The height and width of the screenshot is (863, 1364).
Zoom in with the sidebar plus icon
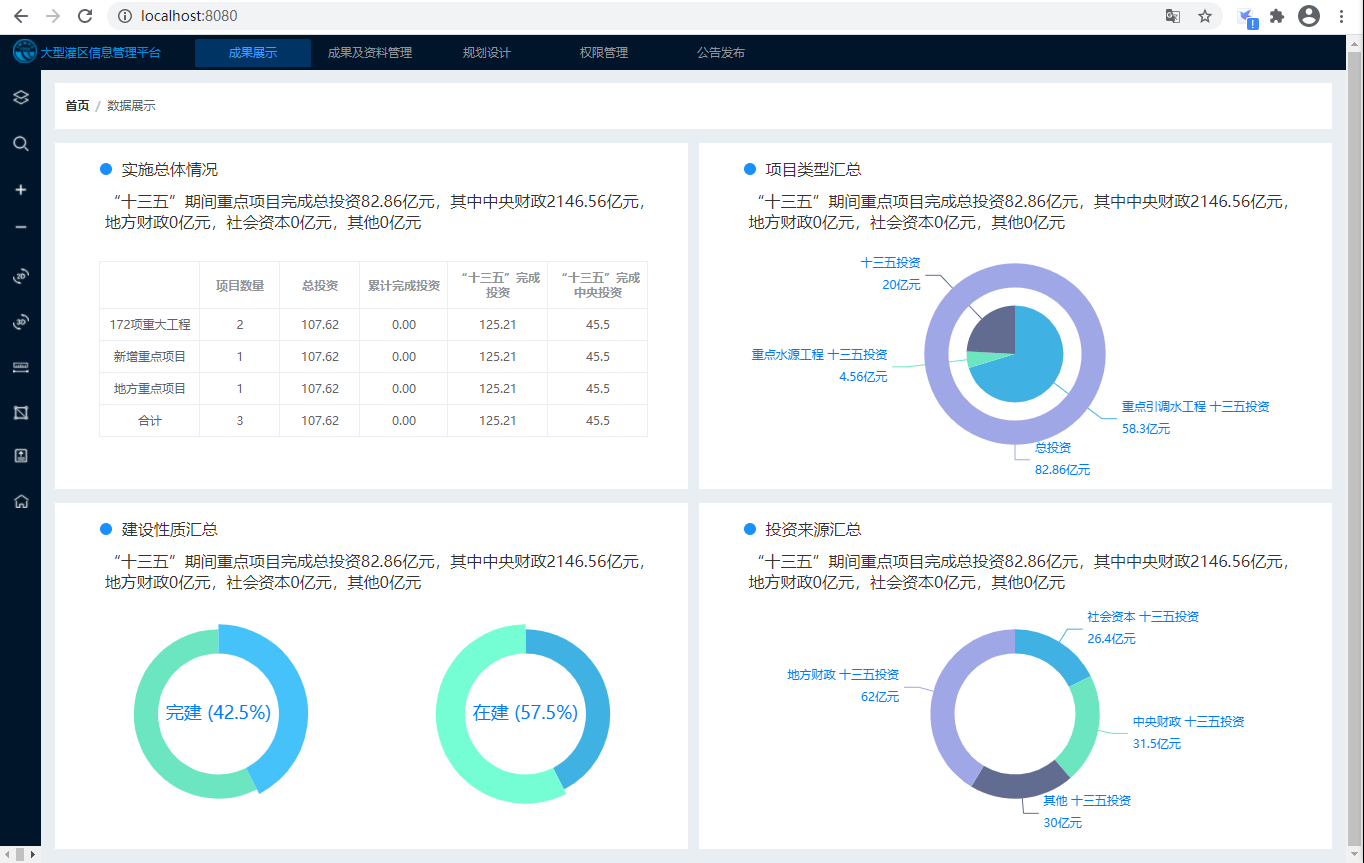pyautogui.click(x=20, y=190)
